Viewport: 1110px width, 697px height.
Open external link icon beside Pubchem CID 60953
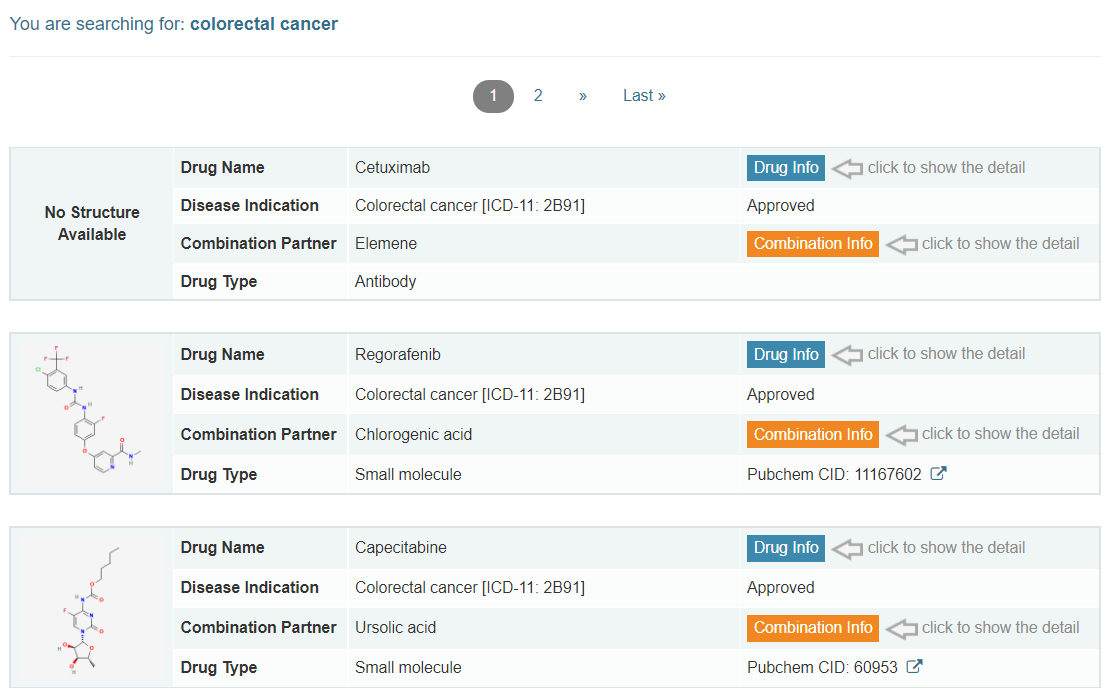pyautogui.click(x=914, y=667)
